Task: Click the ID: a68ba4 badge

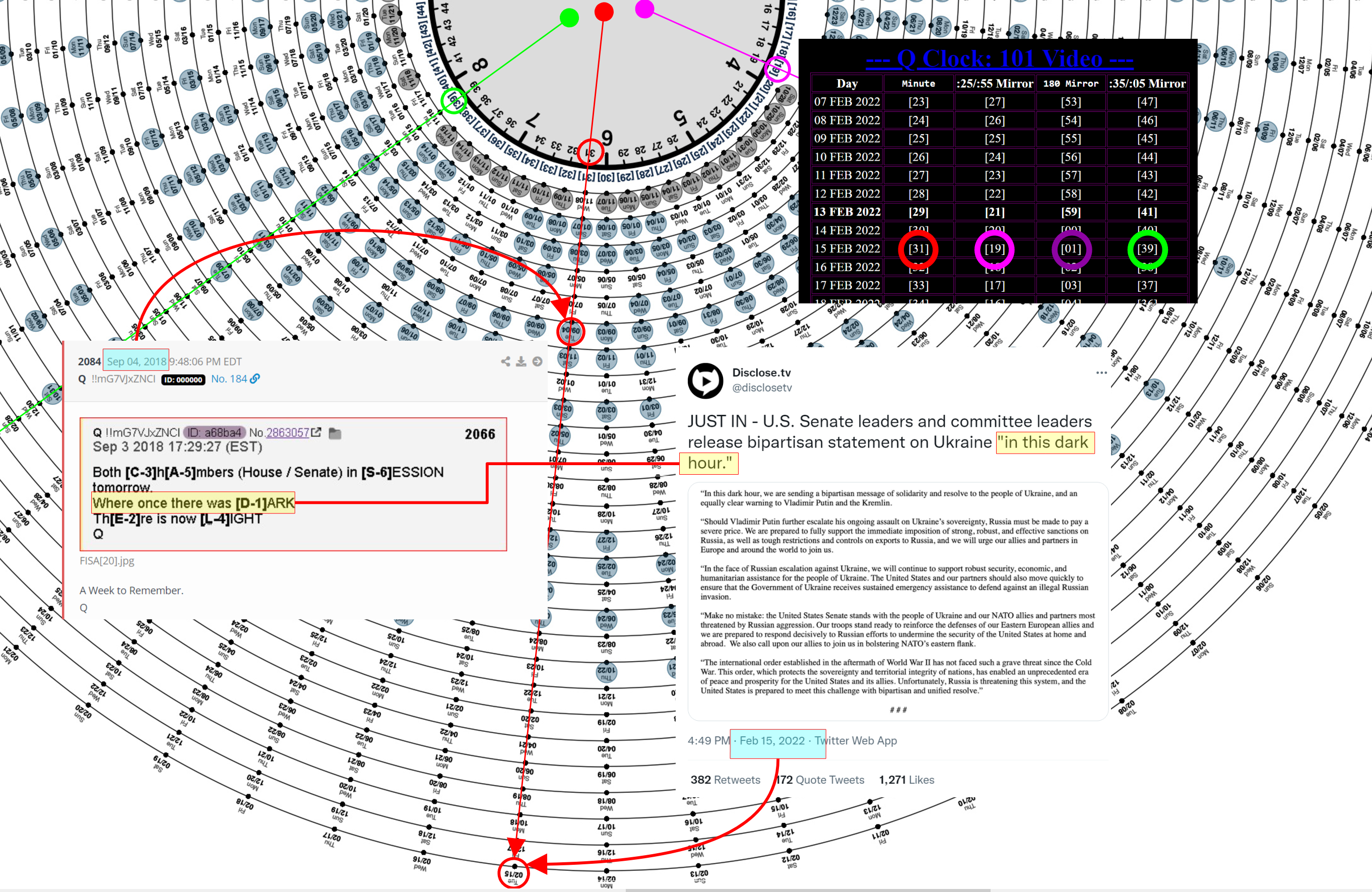Action: pos(215,432)
